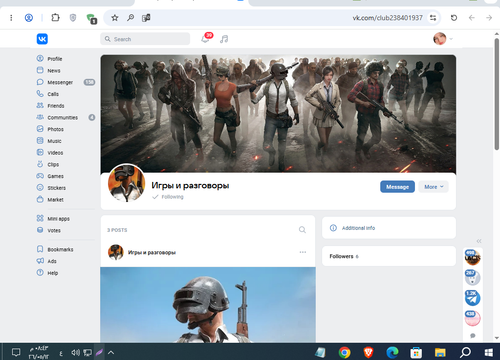This screenshot has width=500, height=360.
Task: Go back using the browser arrow
Action: (471, 18)
